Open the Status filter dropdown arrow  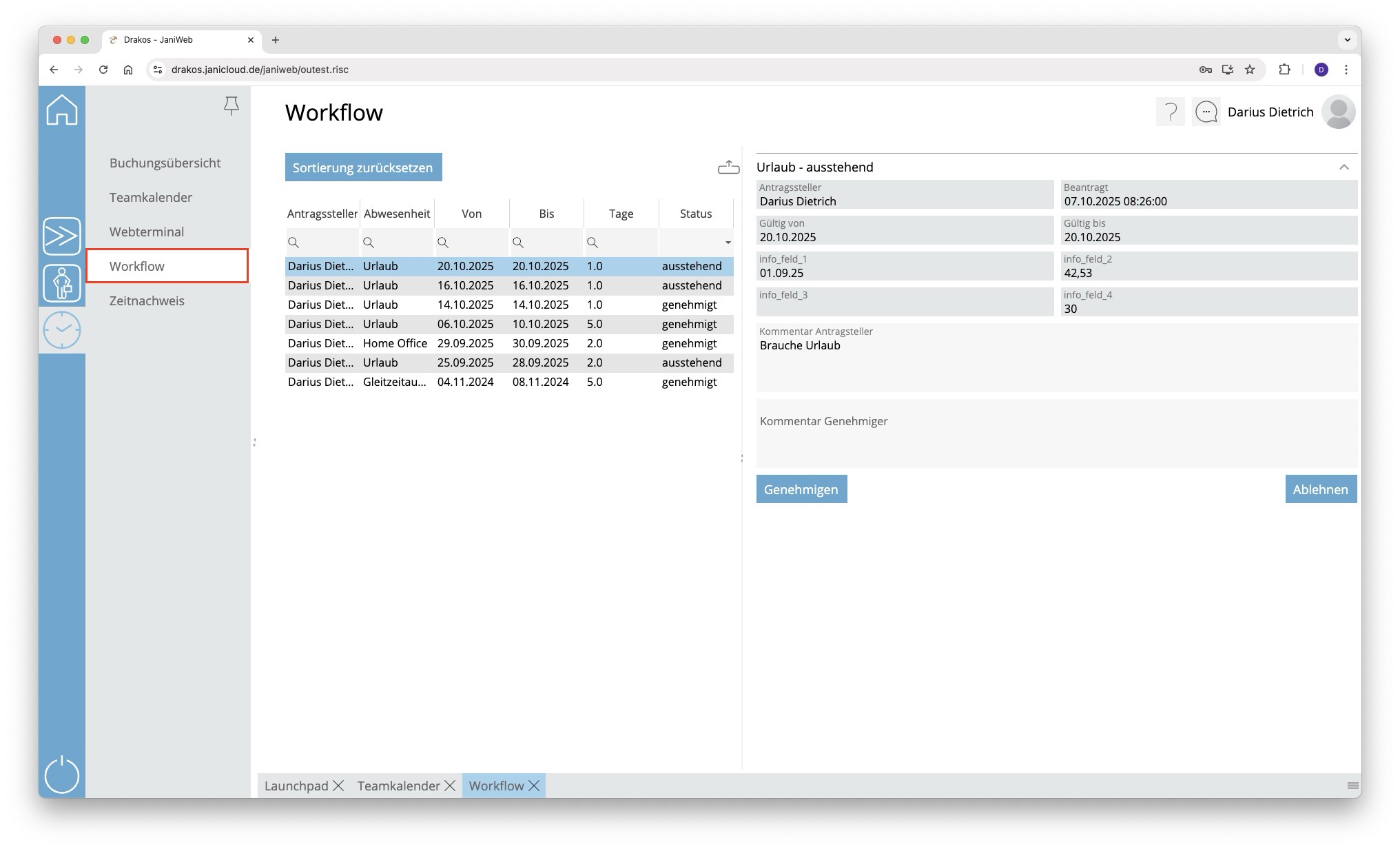point(728,243)
